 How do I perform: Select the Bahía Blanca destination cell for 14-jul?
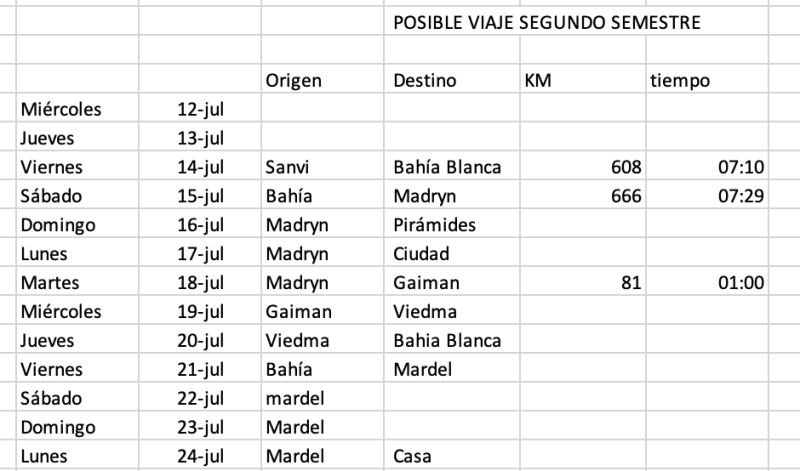(x=452, y=166)
